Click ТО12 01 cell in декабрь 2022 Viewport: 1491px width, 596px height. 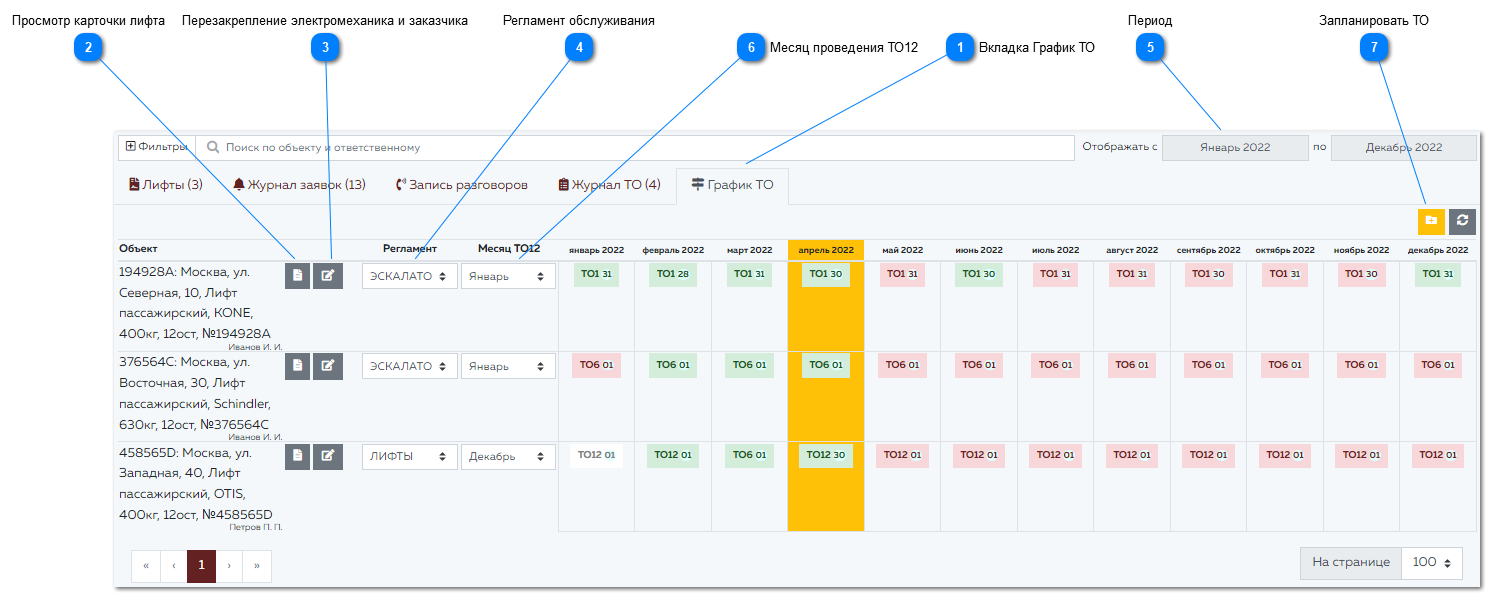click(x=1438, y=455)
